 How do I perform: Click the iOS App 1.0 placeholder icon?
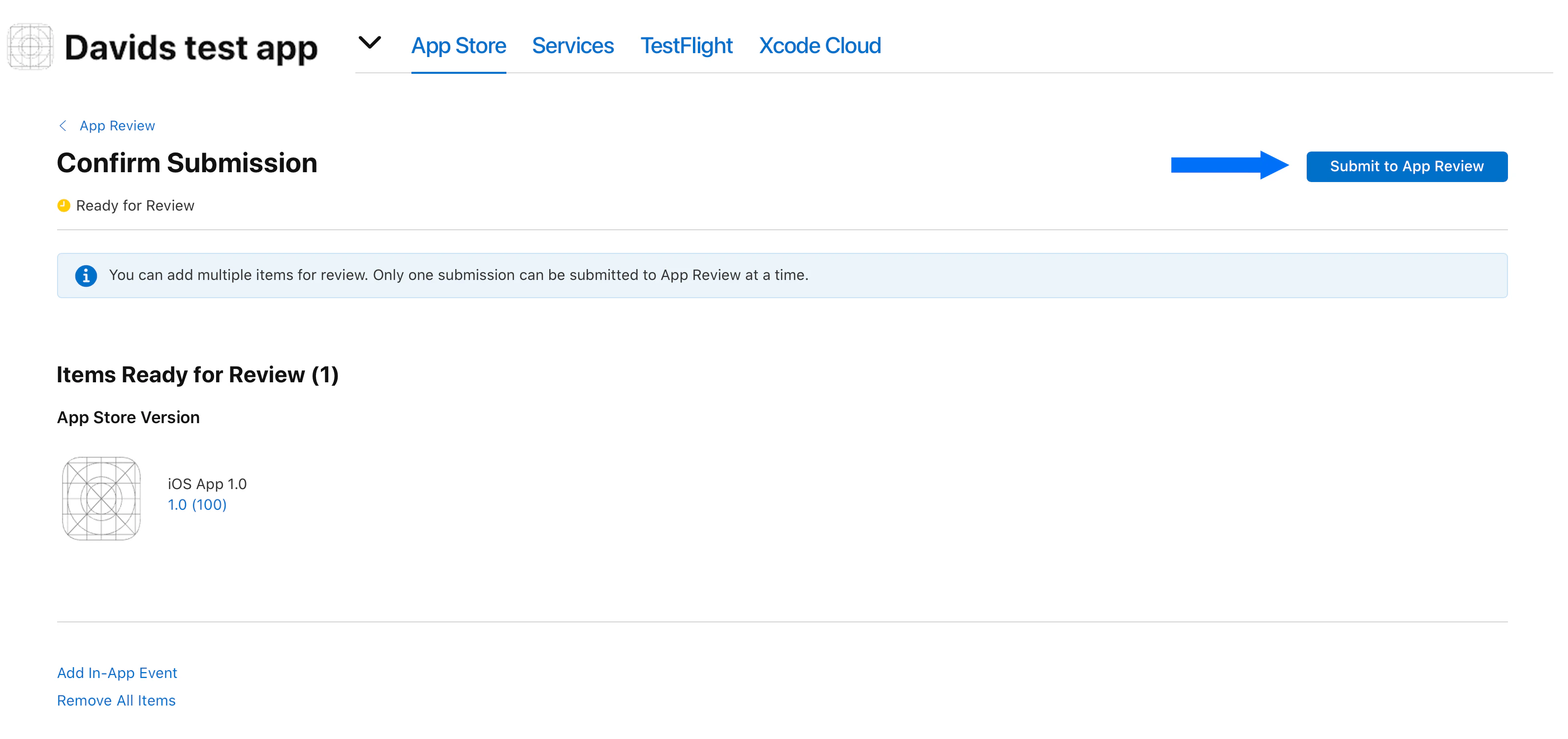[x=101, y=498]
